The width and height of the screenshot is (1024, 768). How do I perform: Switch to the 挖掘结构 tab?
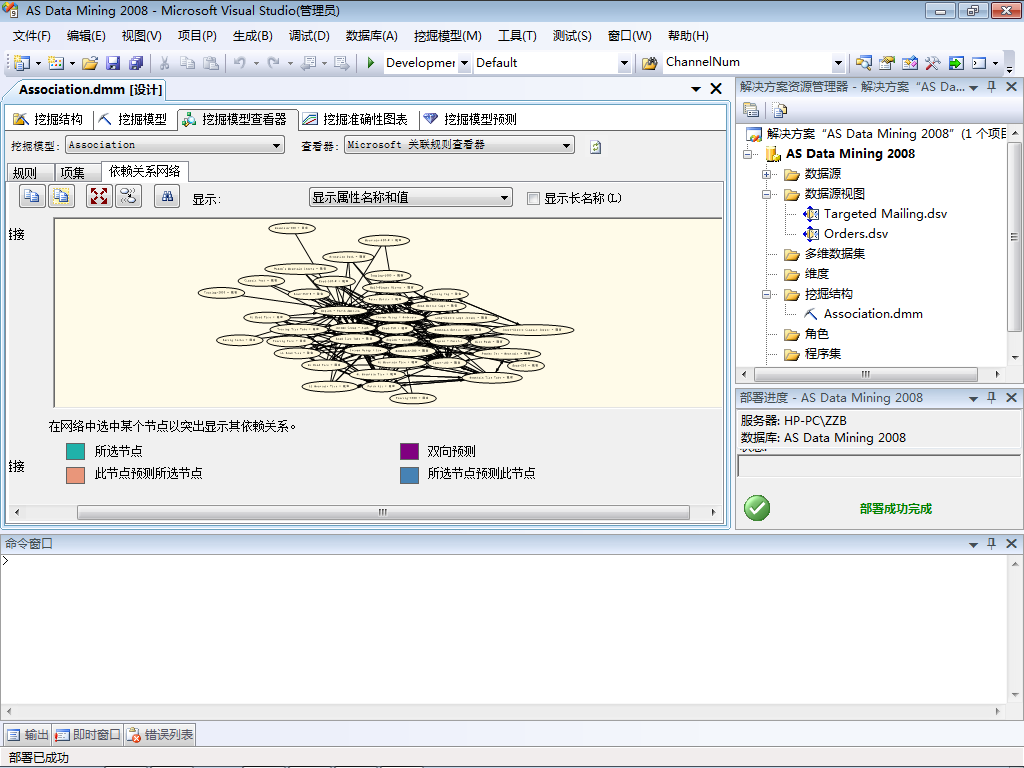click(48, 119)
